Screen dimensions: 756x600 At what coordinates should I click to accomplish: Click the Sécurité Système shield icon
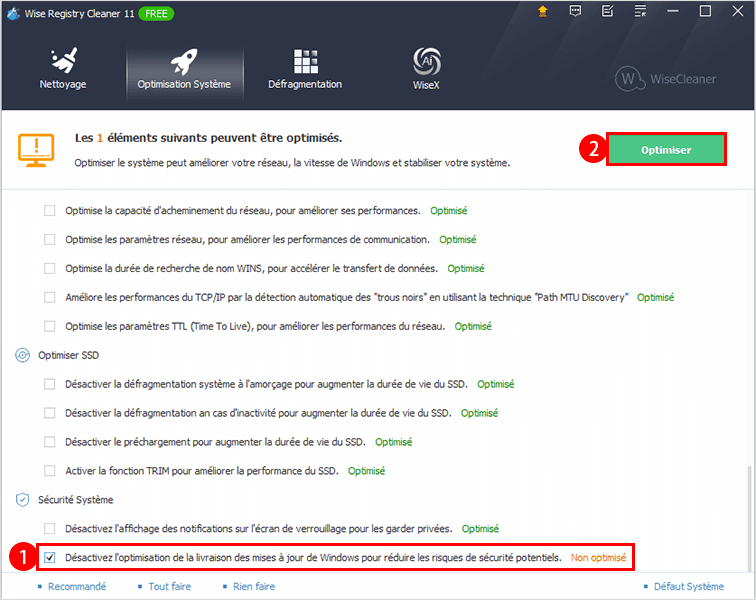click(x=23, y=500)
